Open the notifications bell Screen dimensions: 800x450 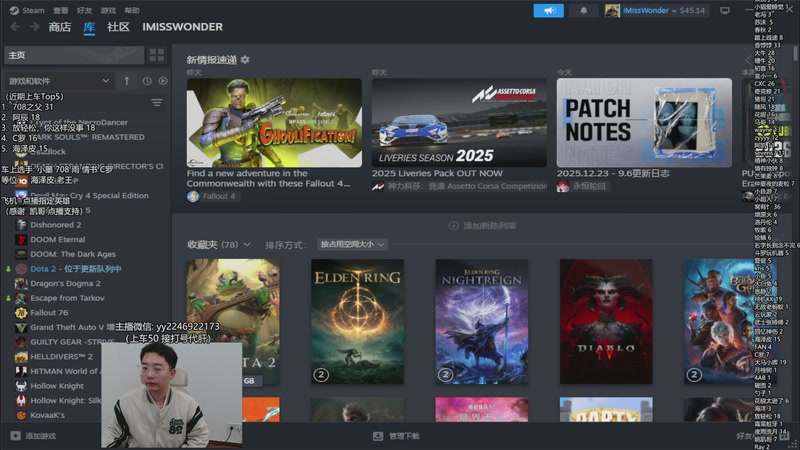click(583, 10)
